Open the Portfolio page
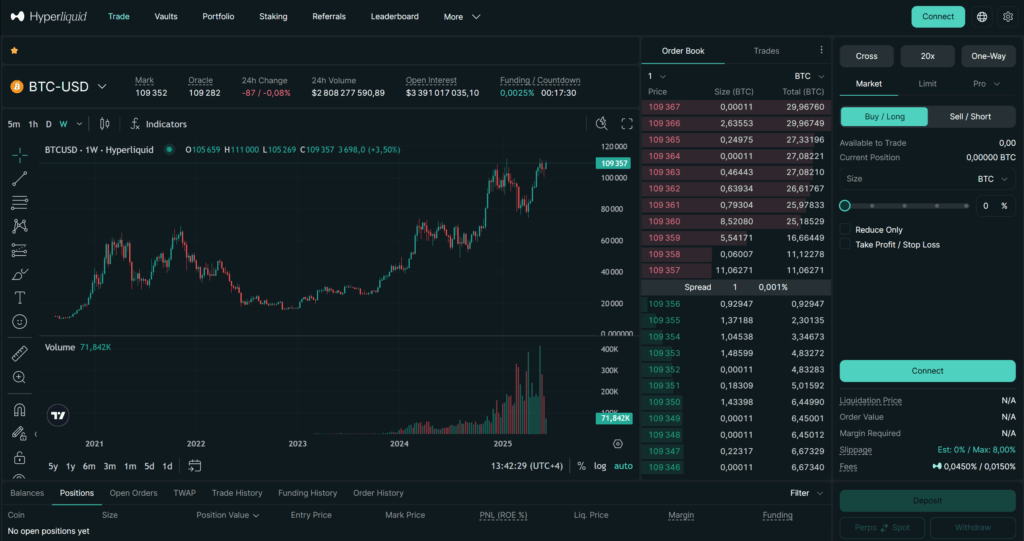Image resolution: width=1024 pixels, height=541 pixels. click(x=218, y=17)
